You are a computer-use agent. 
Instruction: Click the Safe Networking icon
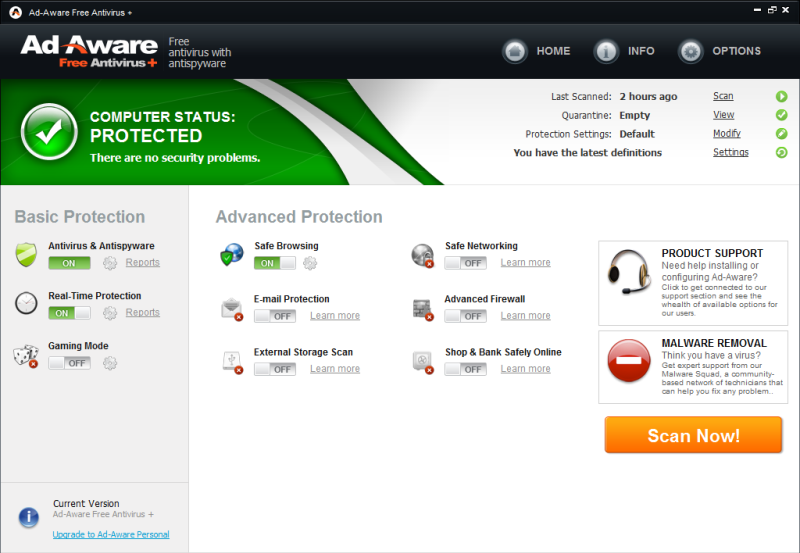point(422,256)
